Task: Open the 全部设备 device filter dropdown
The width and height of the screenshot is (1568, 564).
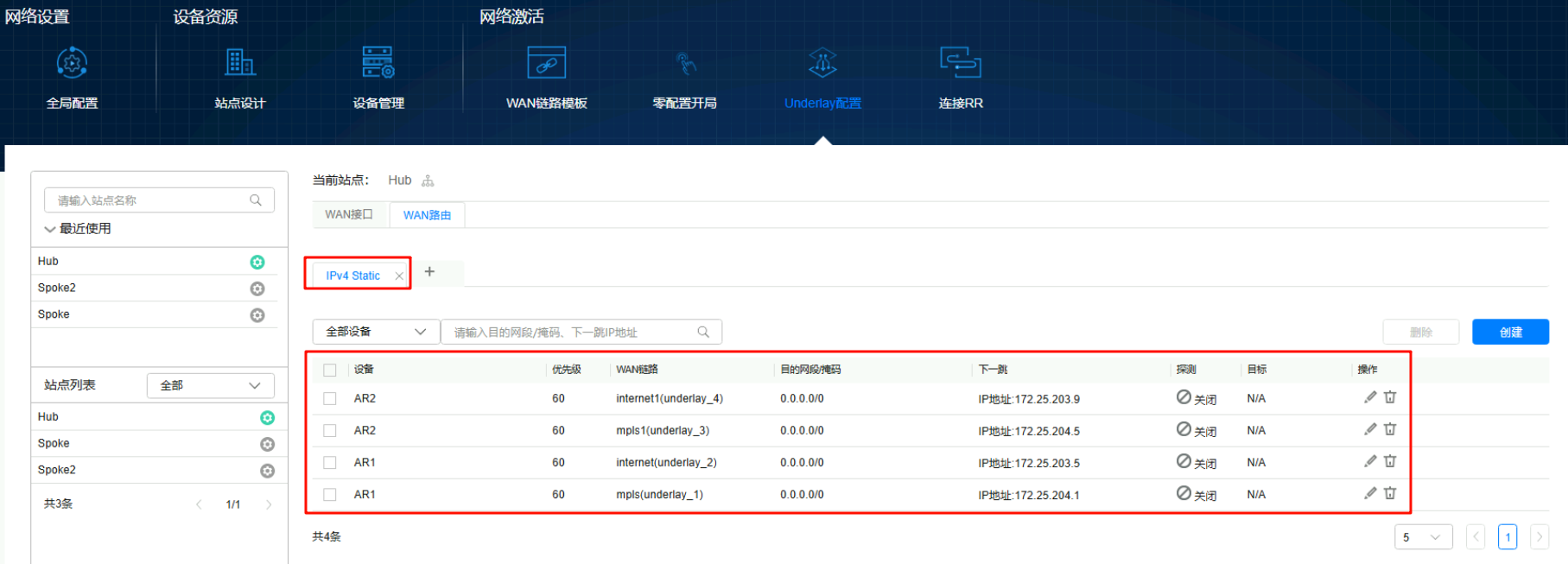Action: click(x=376, y=332)
